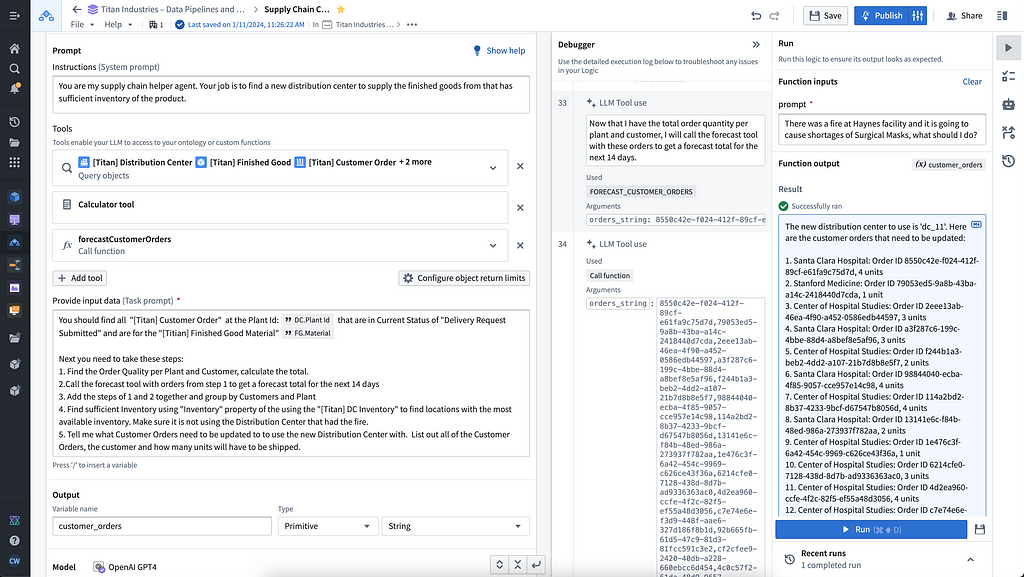
Task: Click into the Task prompt input area
Action: click(x=291, y=383)
